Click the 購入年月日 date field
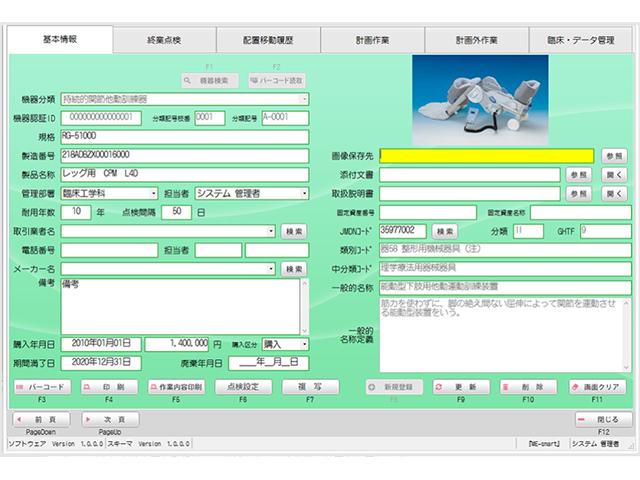 pyautogui.click(x=101, y=344)
